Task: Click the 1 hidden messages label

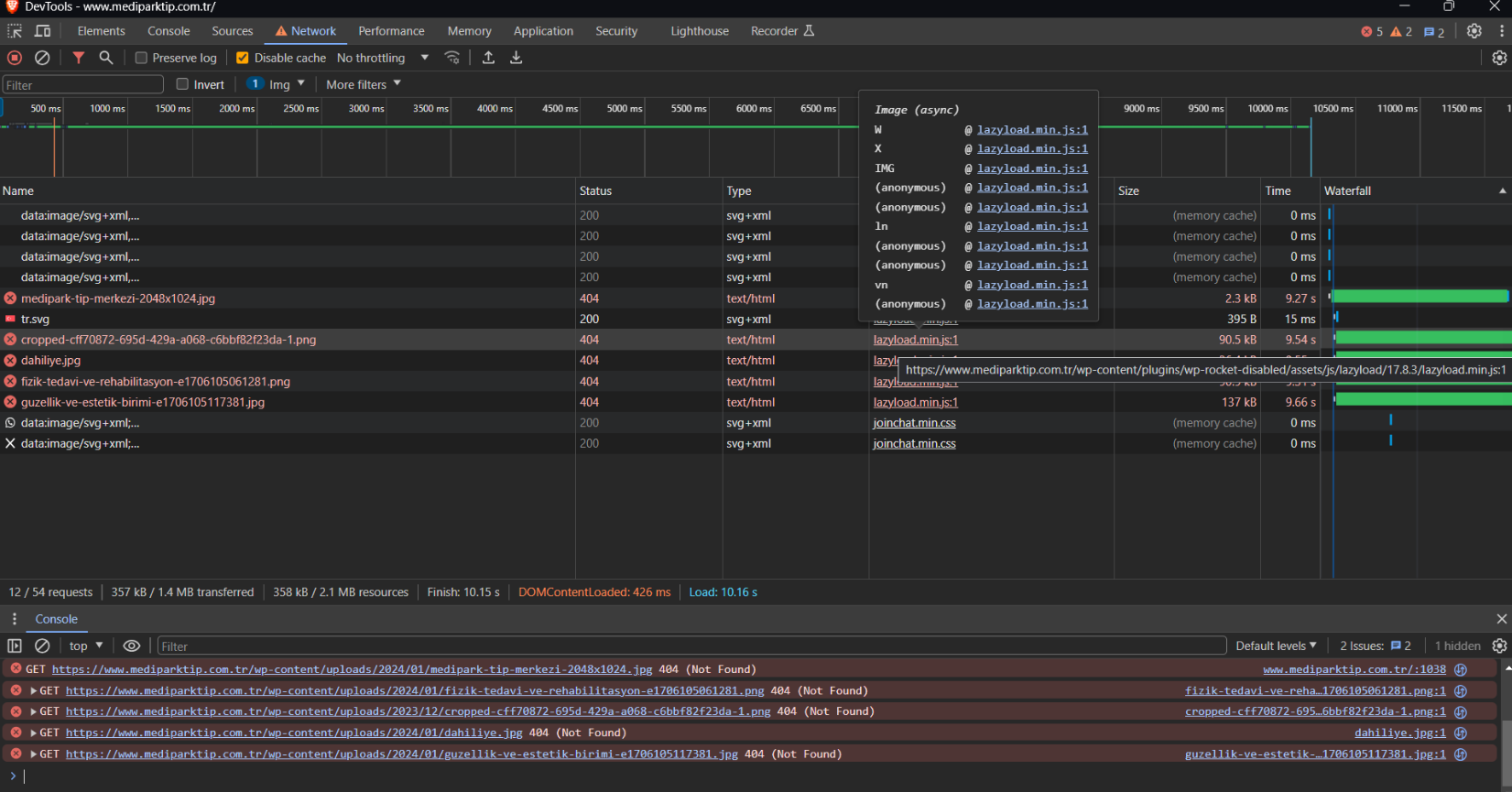Action: point(1457,646)
